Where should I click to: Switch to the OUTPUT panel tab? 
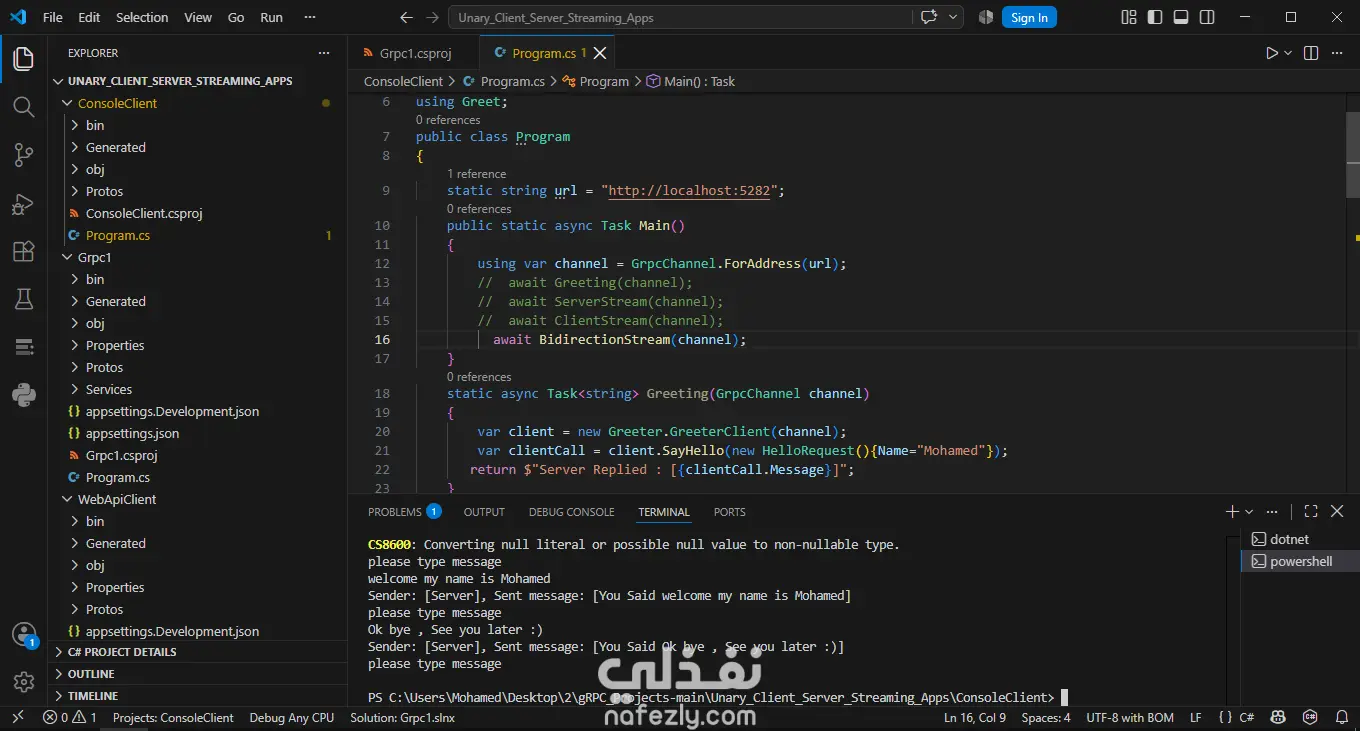pyautogui.click(x=484, y=512)
